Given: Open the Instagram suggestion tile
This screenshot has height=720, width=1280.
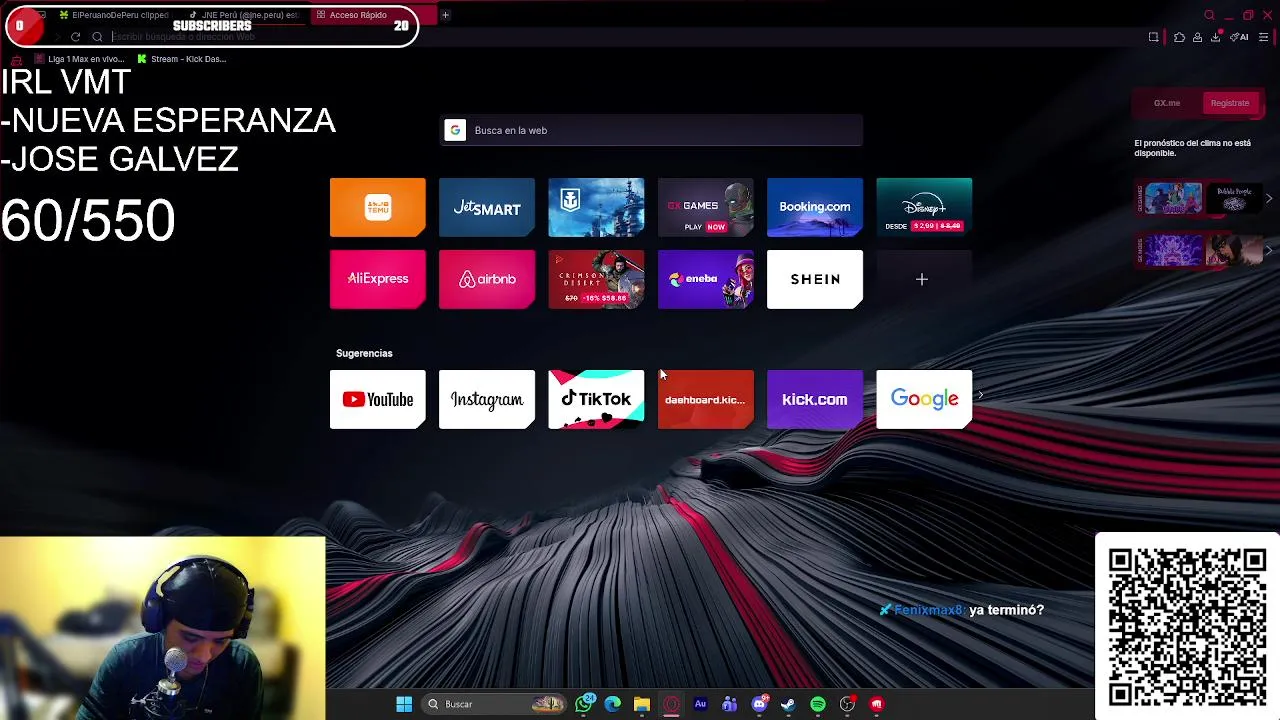Looking at the screenshot, I should [x=487, y=399].
